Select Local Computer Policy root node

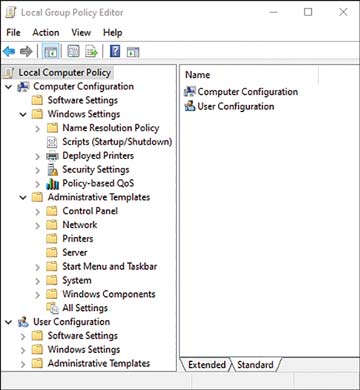click(64, 73)
